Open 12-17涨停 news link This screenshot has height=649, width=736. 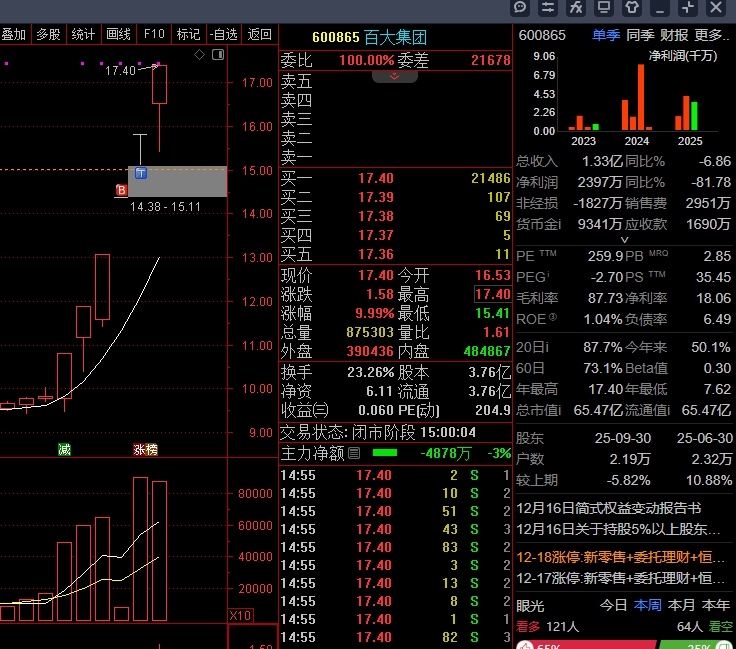click(x=621, y=578)
